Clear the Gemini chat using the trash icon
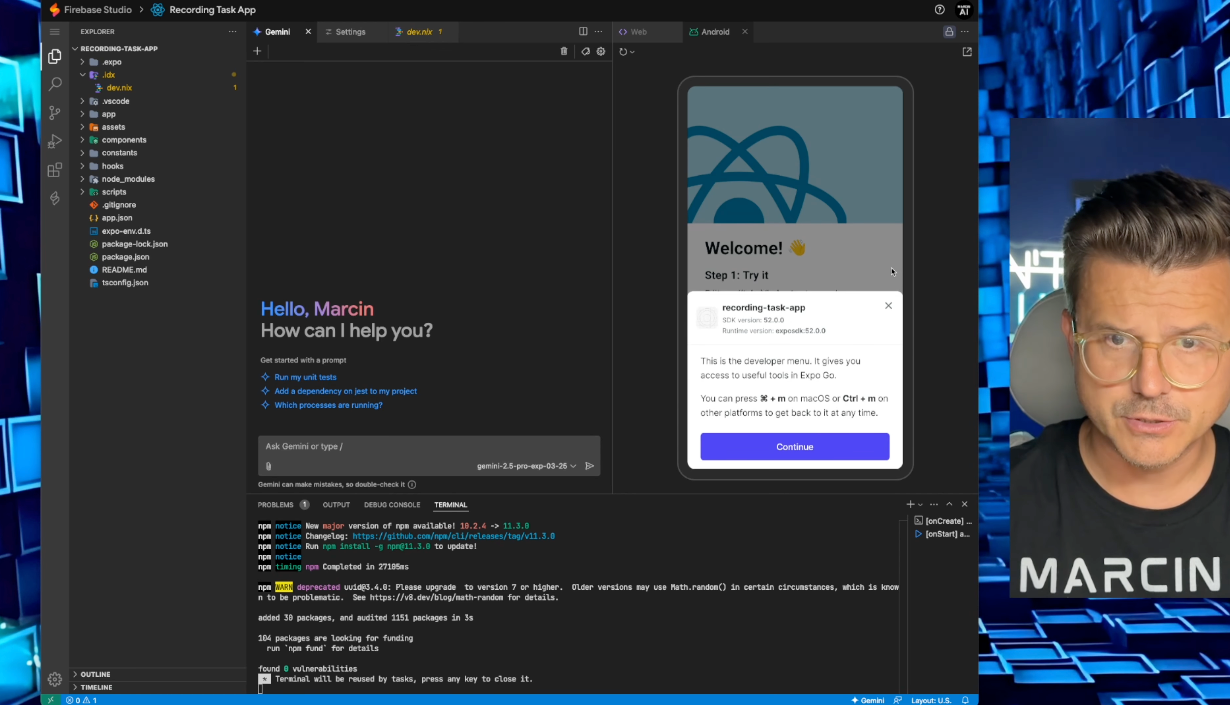This screenshot has width=1230, height=705. tap(563, 51)
